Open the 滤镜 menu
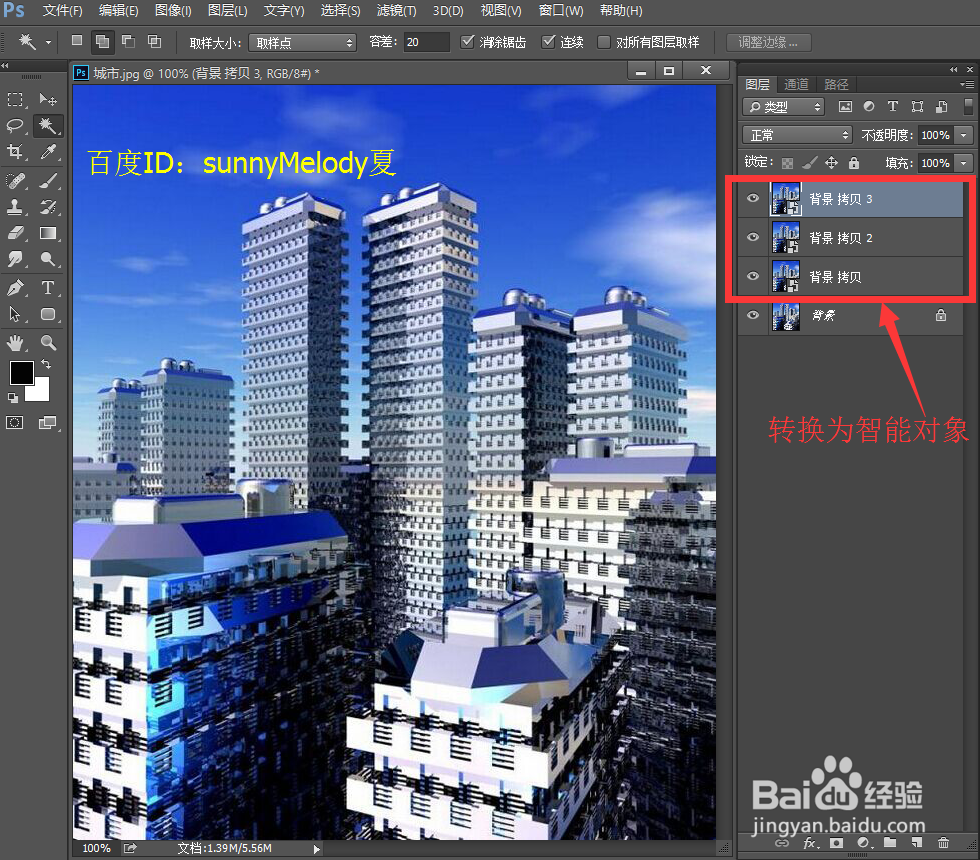Image resolution: width=980 pixels, height=860 pixels. coord(396,11)
